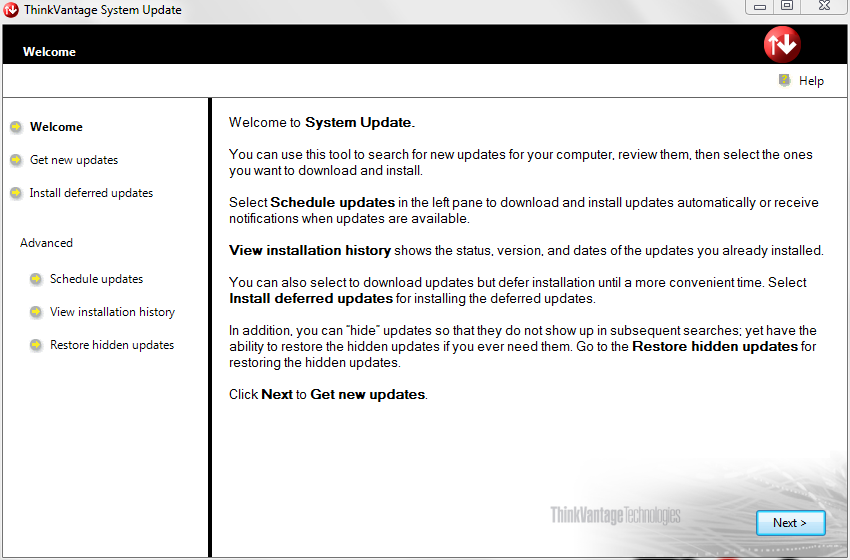
Task: Click the Help book icon
Action: tap(785, 81)
